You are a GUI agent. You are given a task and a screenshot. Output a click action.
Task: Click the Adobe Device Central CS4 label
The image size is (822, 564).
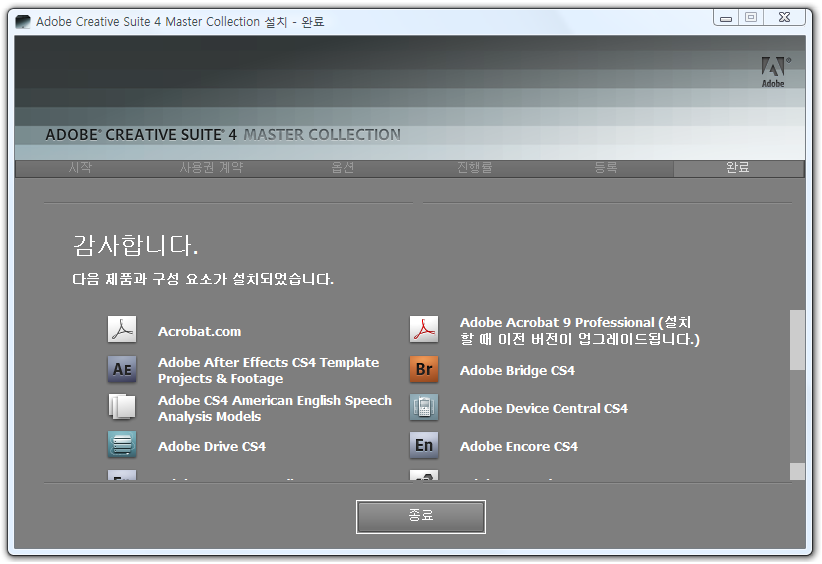(544, 409)
